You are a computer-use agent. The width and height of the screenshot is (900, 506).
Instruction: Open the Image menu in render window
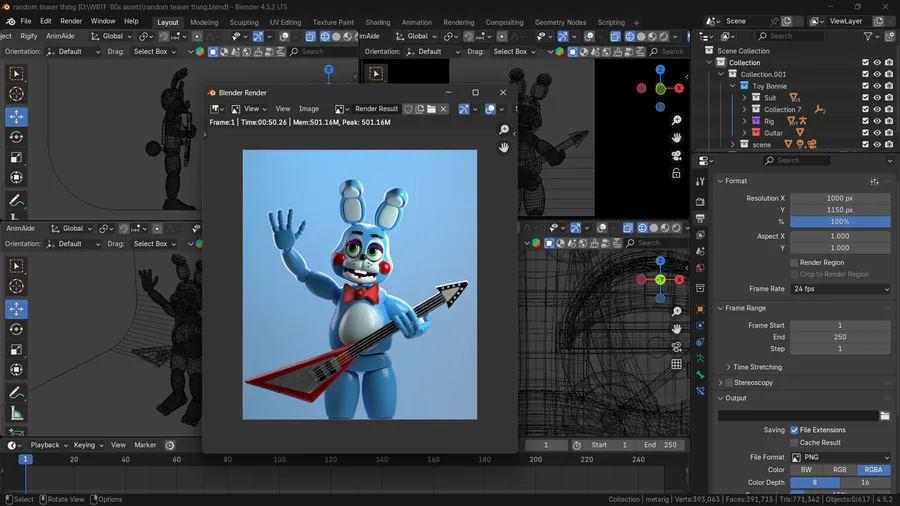click(x=309, y=109)
